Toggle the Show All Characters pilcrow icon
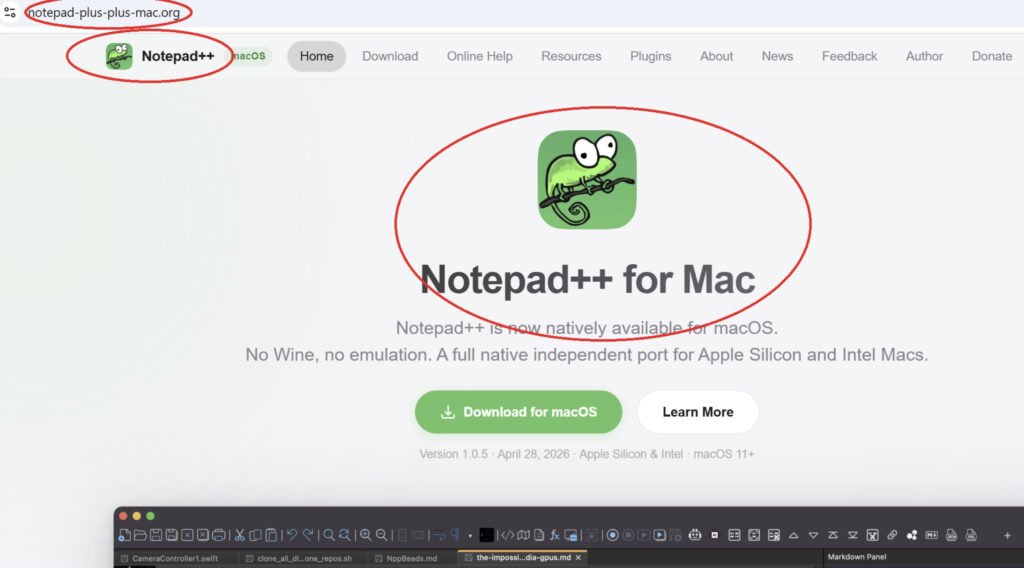This screenshot has height=568, width=1024. tap(455, 535)
